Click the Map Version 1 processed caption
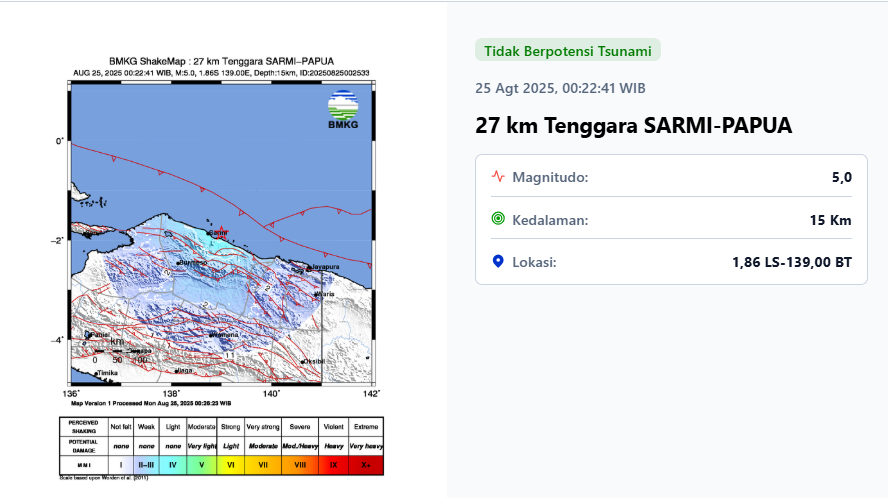 [151, 403]
